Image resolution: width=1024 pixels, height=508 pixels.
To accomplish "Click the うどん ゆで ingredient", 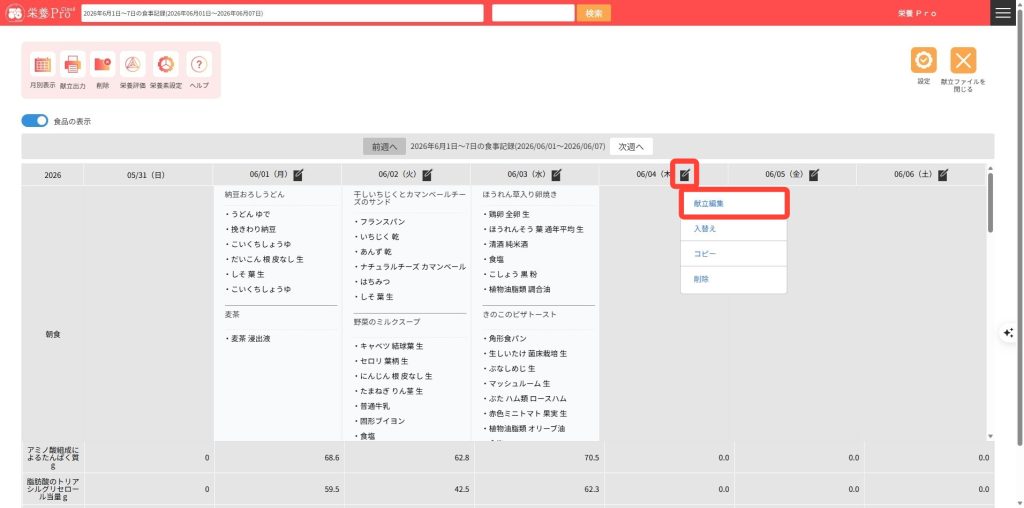I will click(248, 214).
